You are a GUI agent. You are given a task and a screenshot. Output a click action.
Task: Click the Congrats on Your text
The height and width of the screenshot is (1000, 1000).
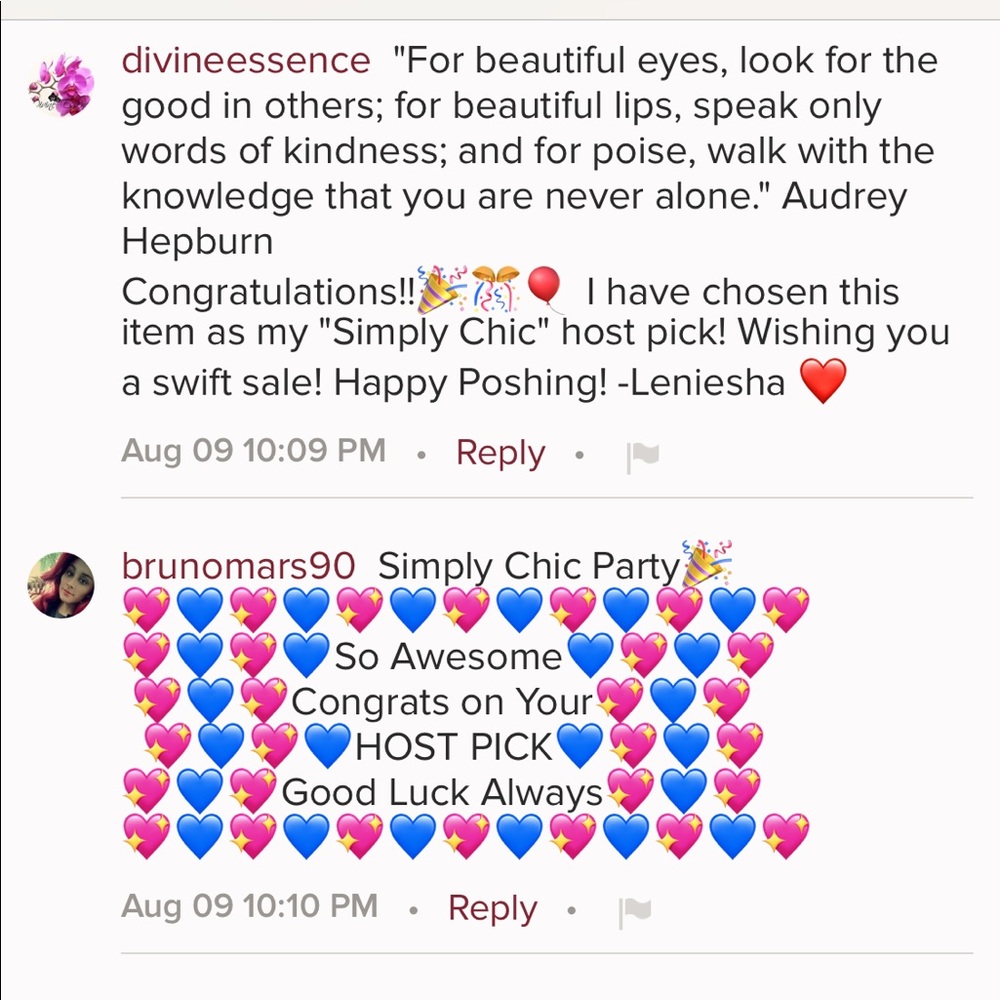[442, 702]
